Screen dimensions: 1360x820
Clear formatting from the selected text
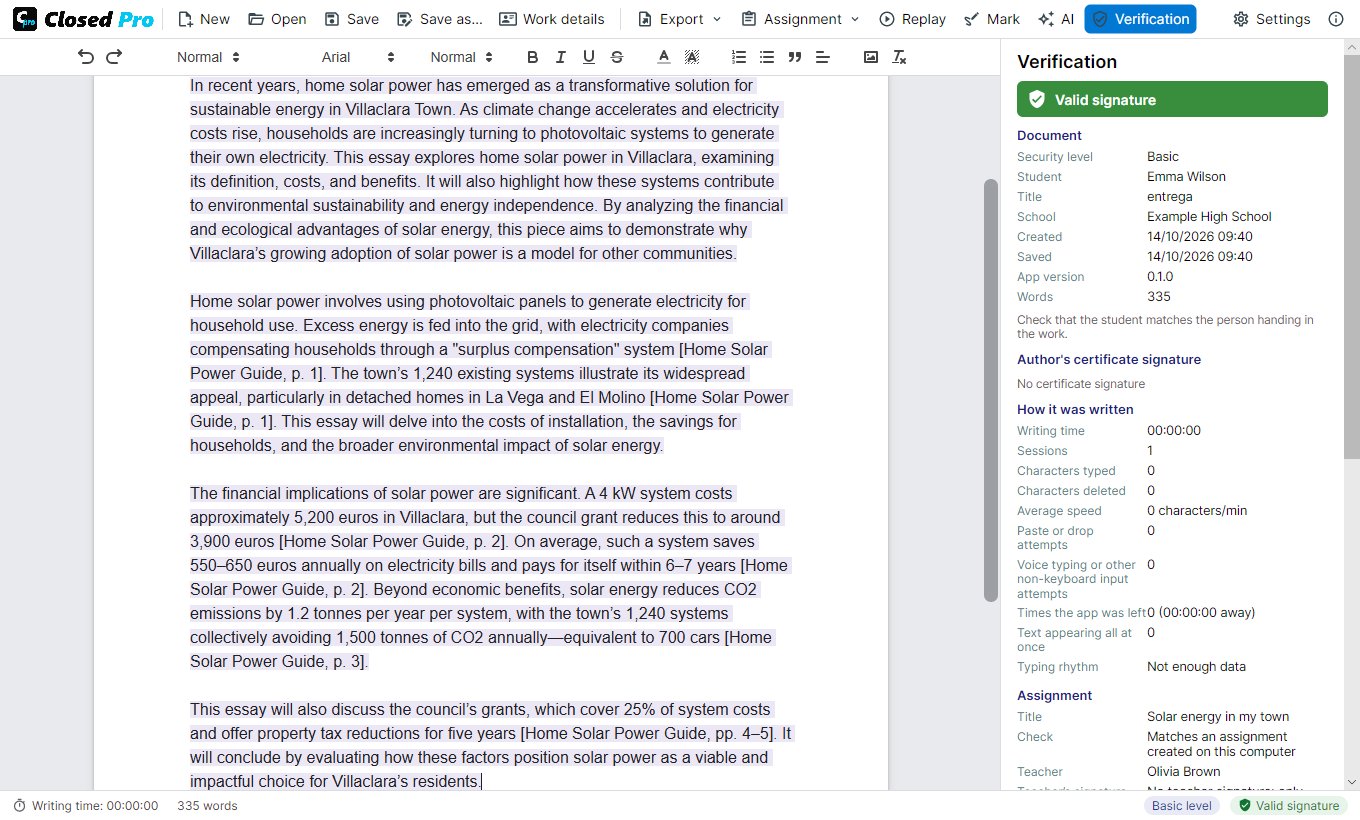coord(899,57)
